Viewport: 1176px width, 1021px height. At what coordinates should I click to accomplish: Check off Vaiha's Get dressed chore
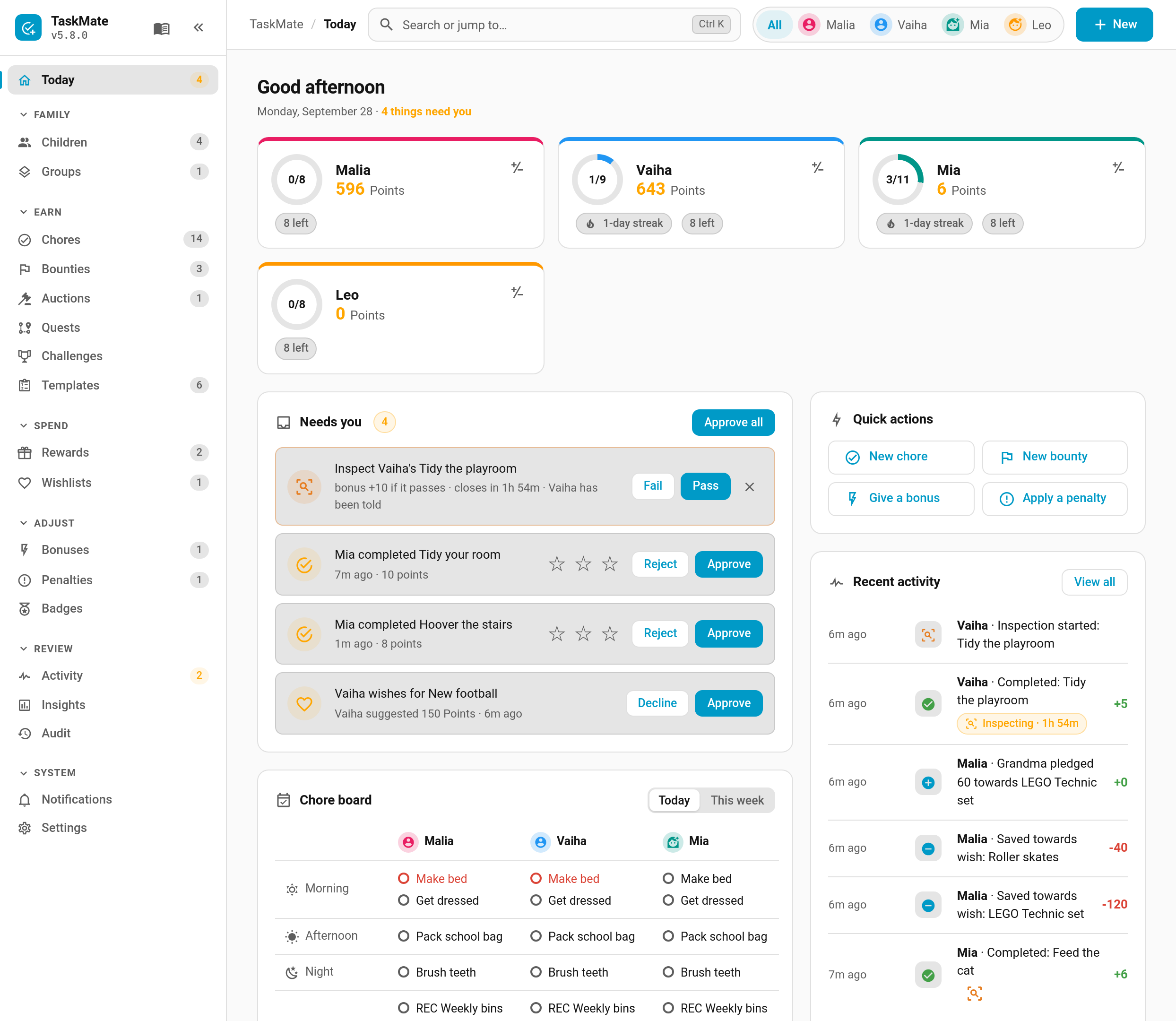[x=536, y=900]
